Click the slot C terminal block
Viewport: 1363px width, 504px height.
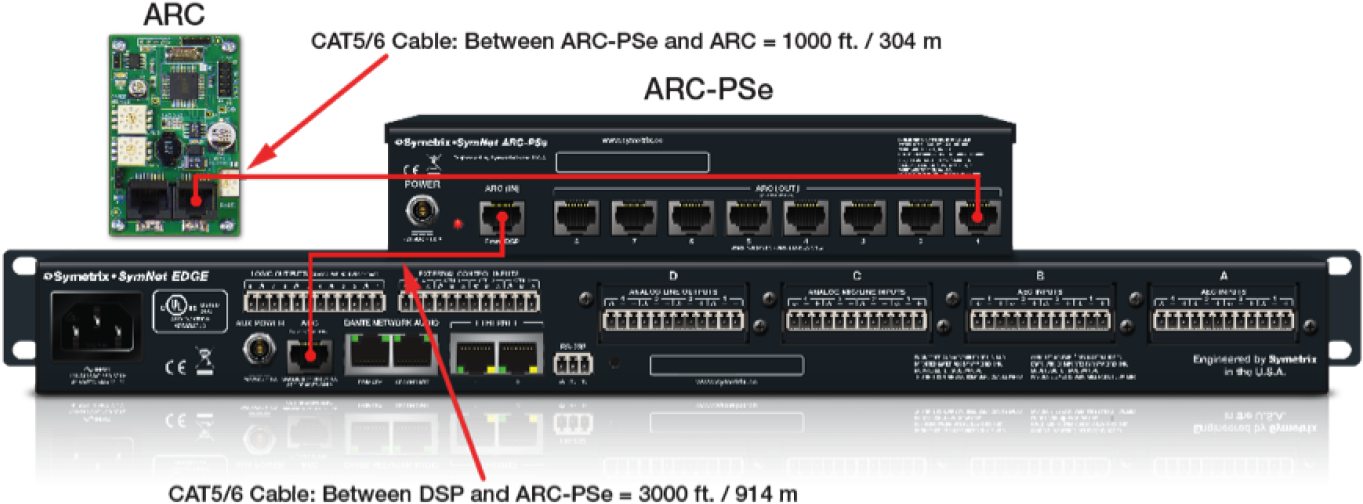[856, 320]
